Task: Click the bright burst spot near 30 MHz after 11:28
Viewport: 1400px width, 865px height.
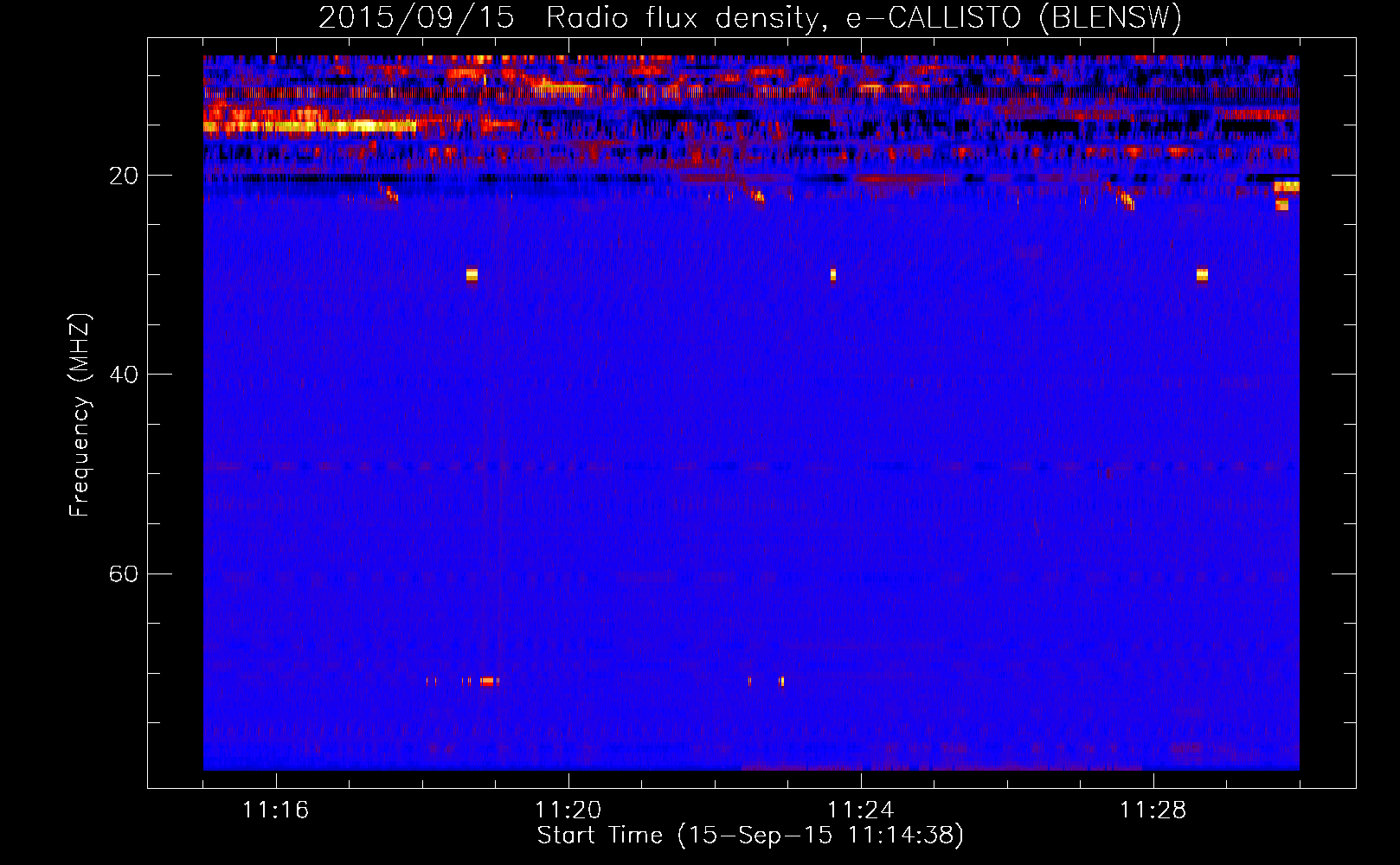Action: 1202,275
